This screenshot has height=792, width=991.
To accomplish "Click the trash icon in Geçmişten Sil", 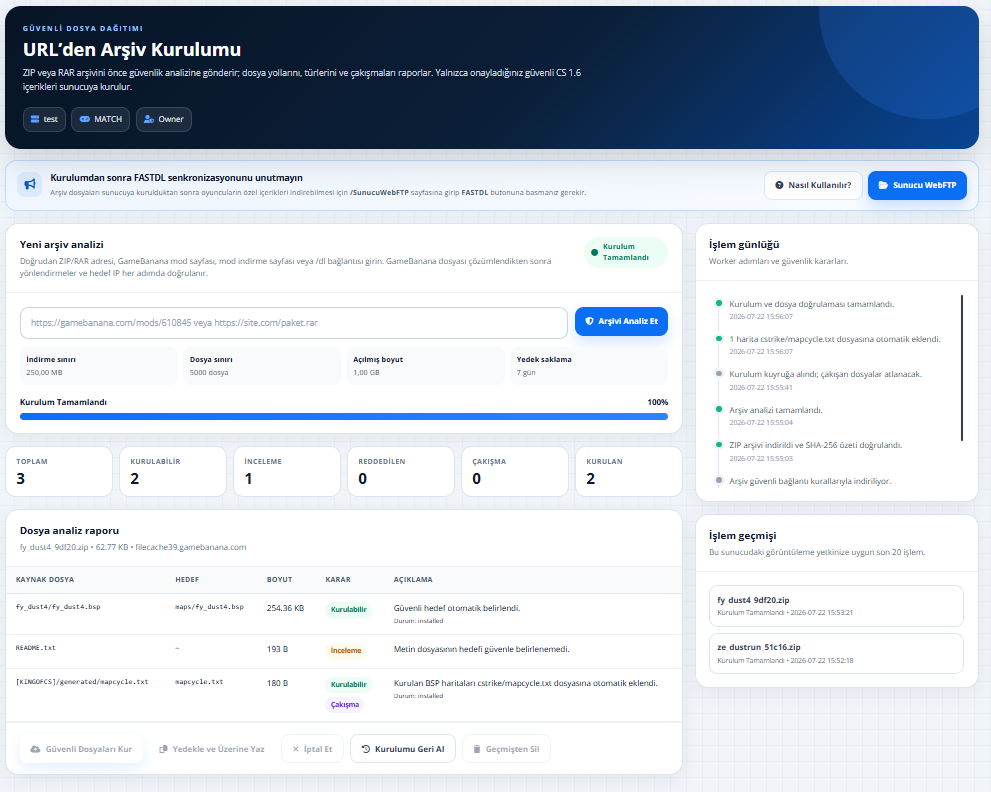I will click(477, 749).
